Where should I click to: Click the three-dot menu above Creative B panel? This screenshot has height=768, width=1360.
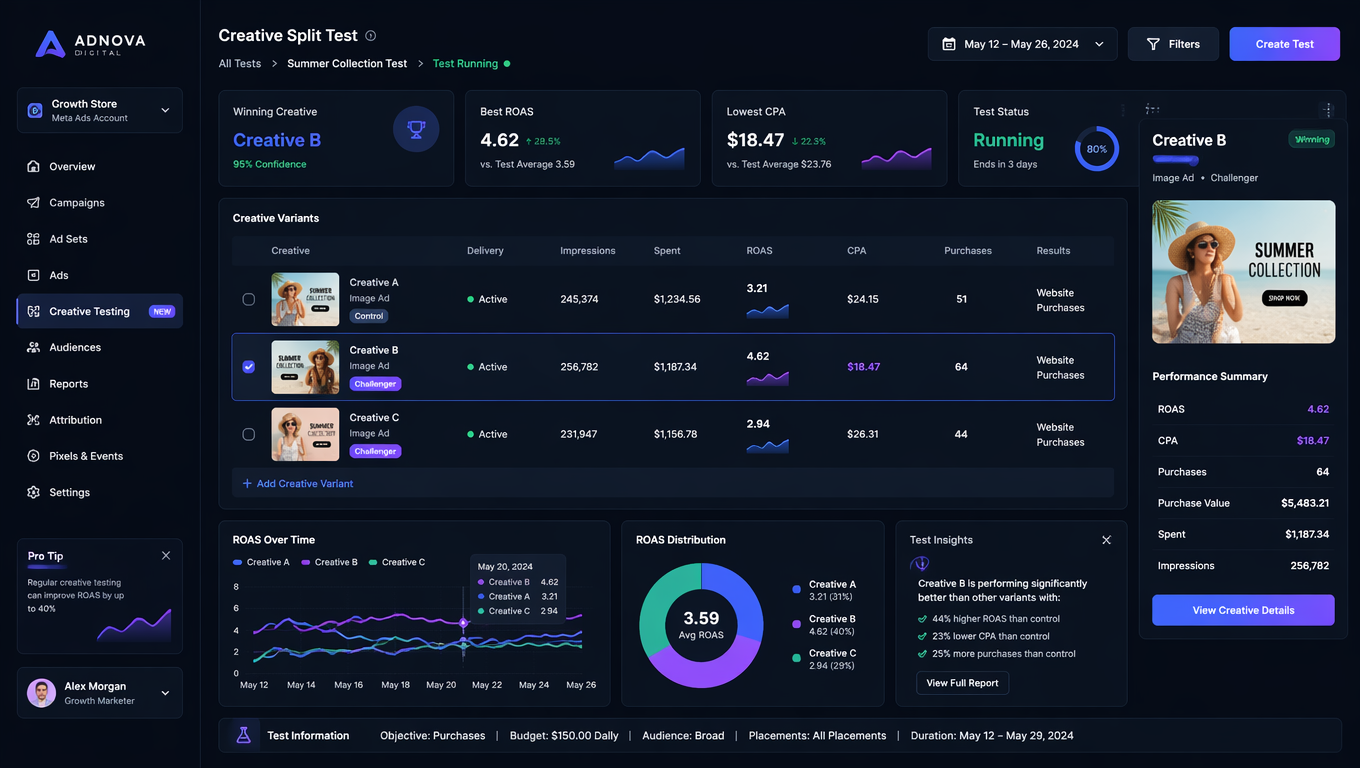click(1328, 111)
